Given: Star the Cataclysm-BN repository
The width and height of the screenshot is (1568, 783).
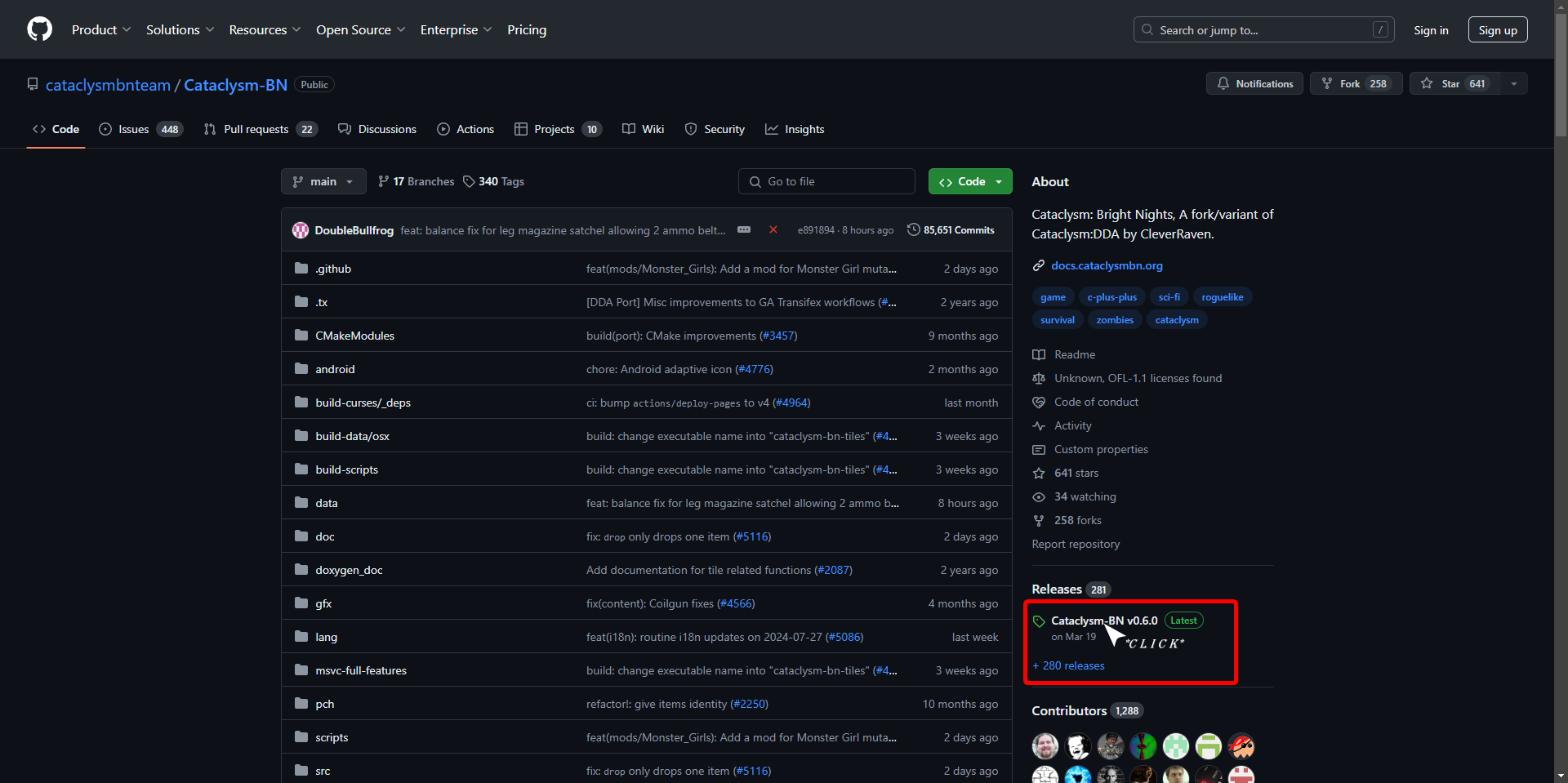Looking at the screenshot, I should pos(1455,83).
